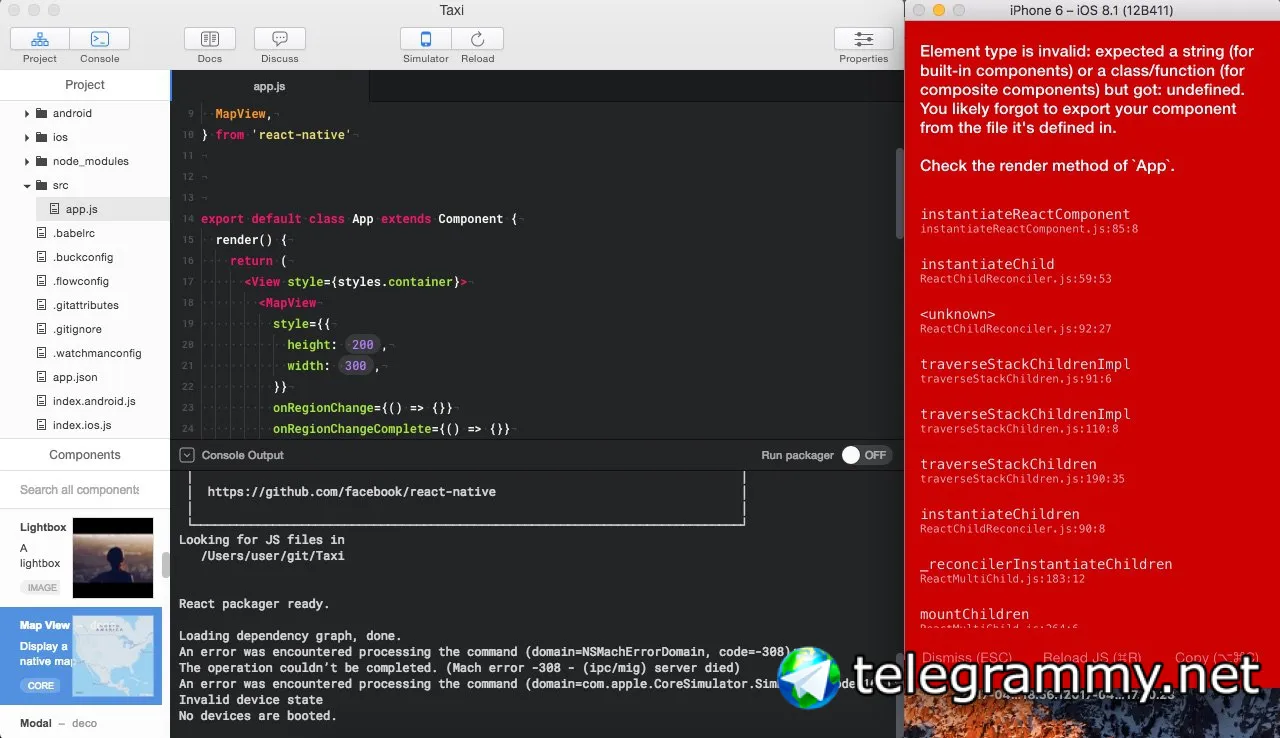Click the <unknown> stack frame in simulator
1280x738 pixels.
(x=1016, y=321)
